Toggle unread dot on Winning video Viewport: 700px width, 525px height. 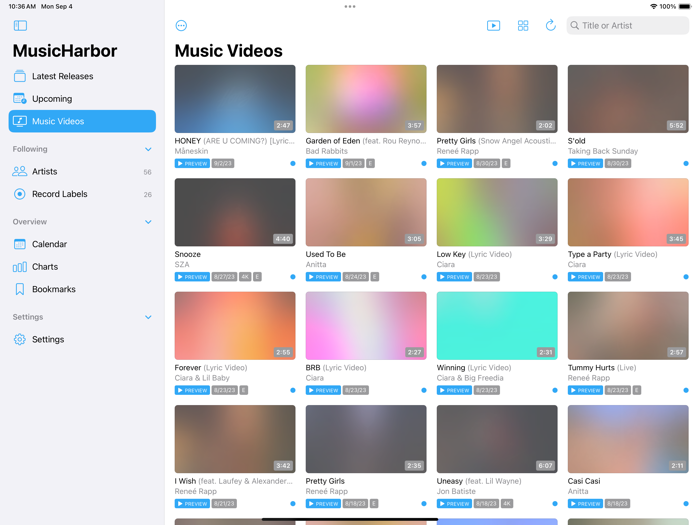(555, 390)
